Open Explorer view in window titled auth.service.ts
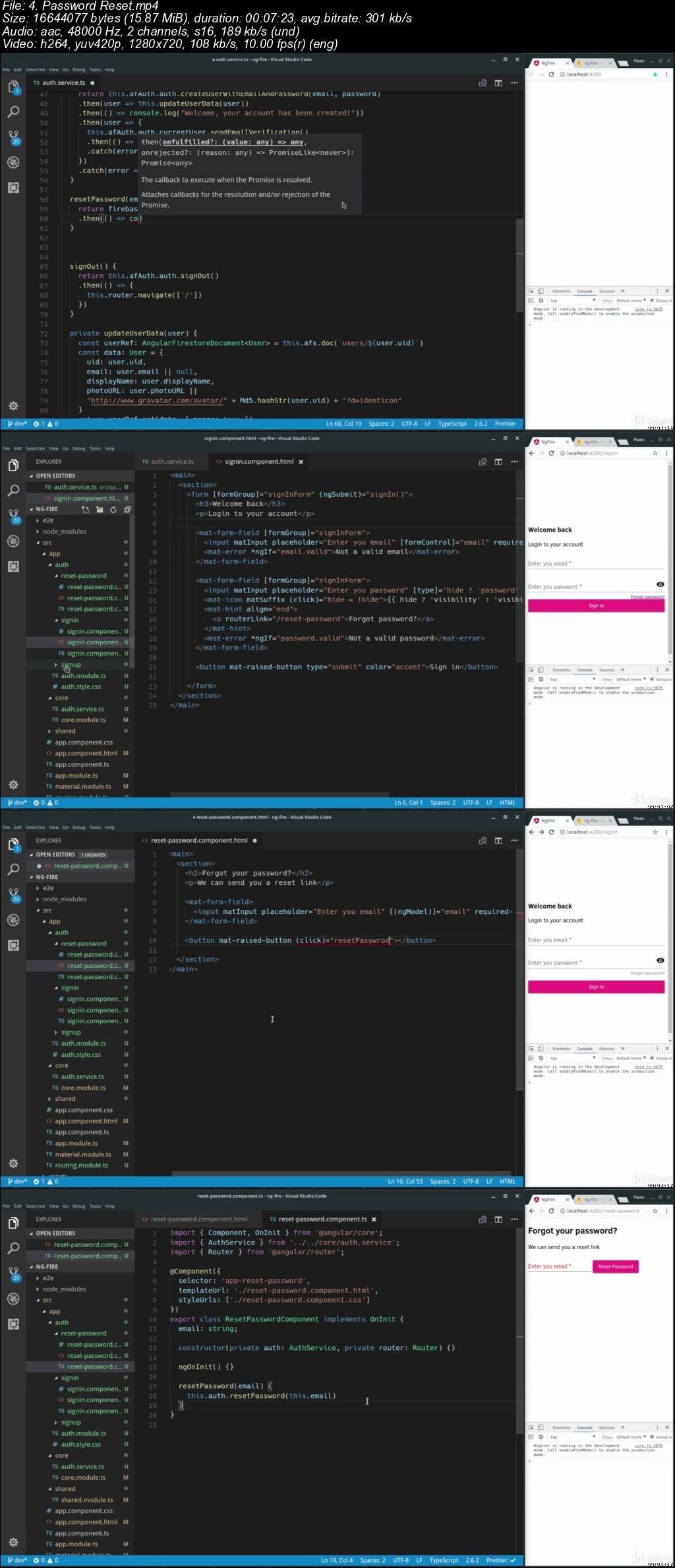This screenshot has height=1568, width=675. click(x=13, y=87)
